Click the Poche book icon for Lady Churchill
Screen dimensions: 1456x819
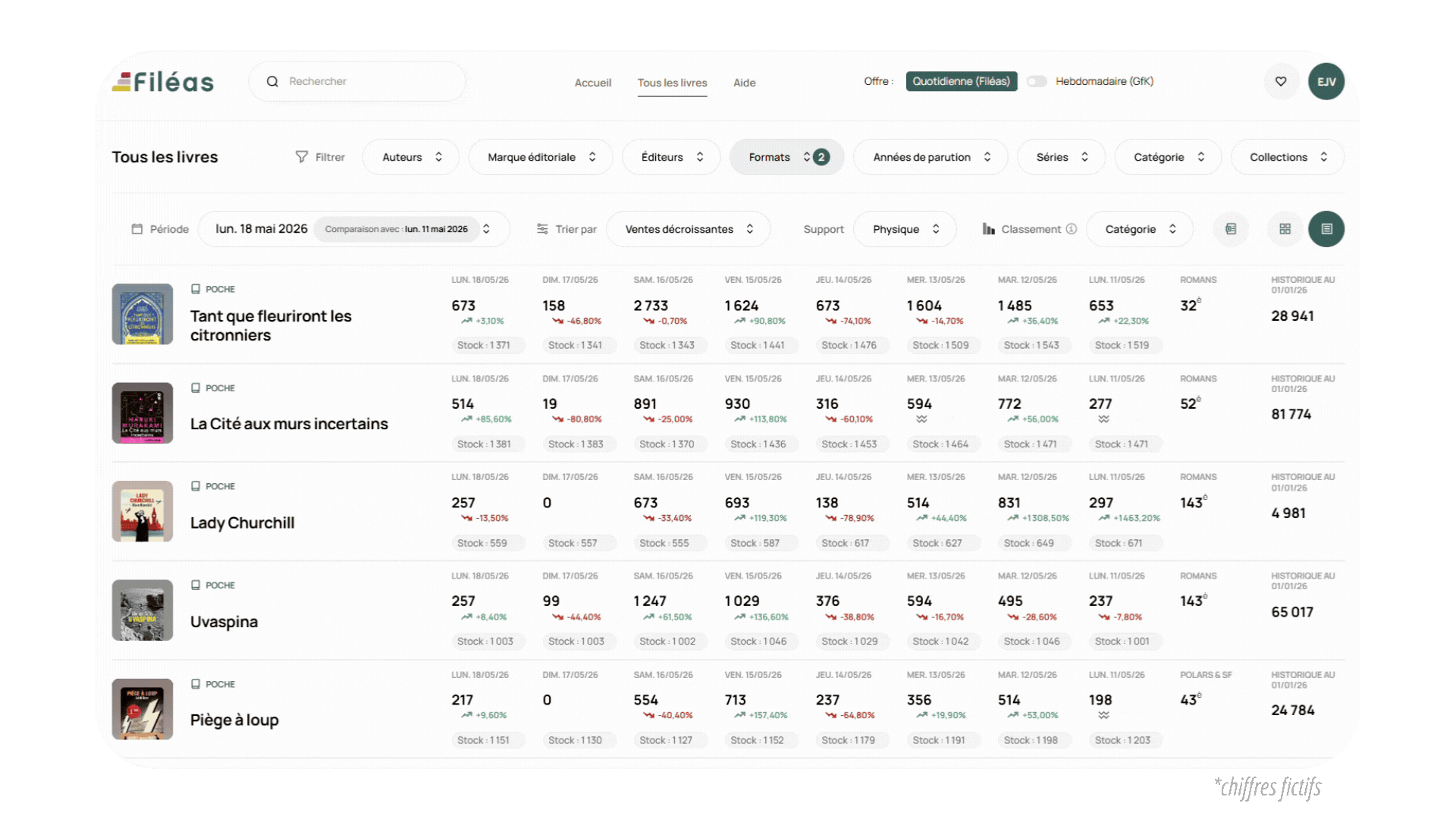pos(196,486)
